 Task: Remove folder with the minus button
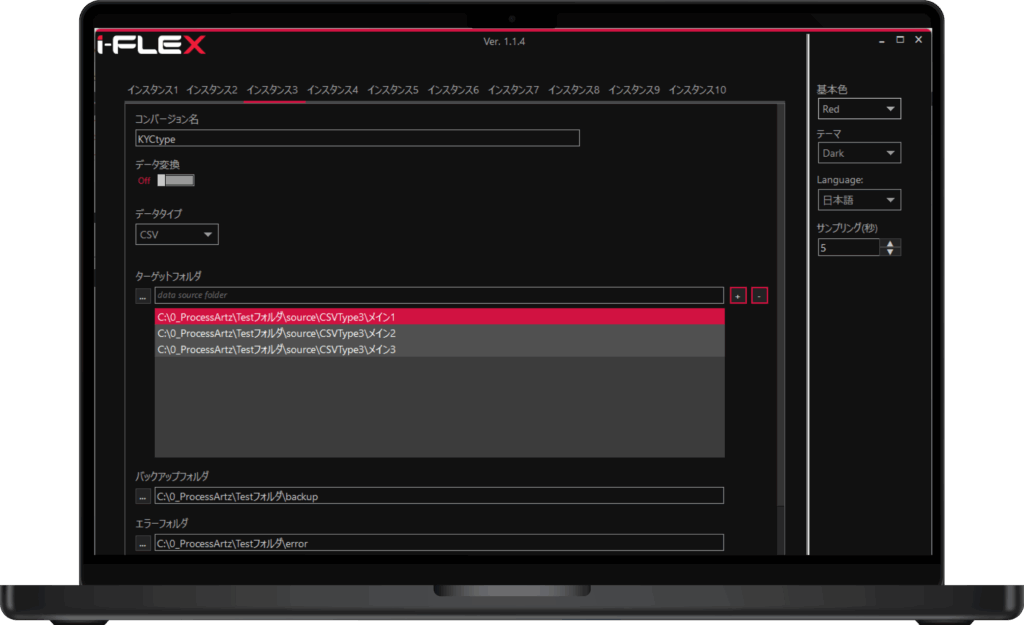coord(760,296)
